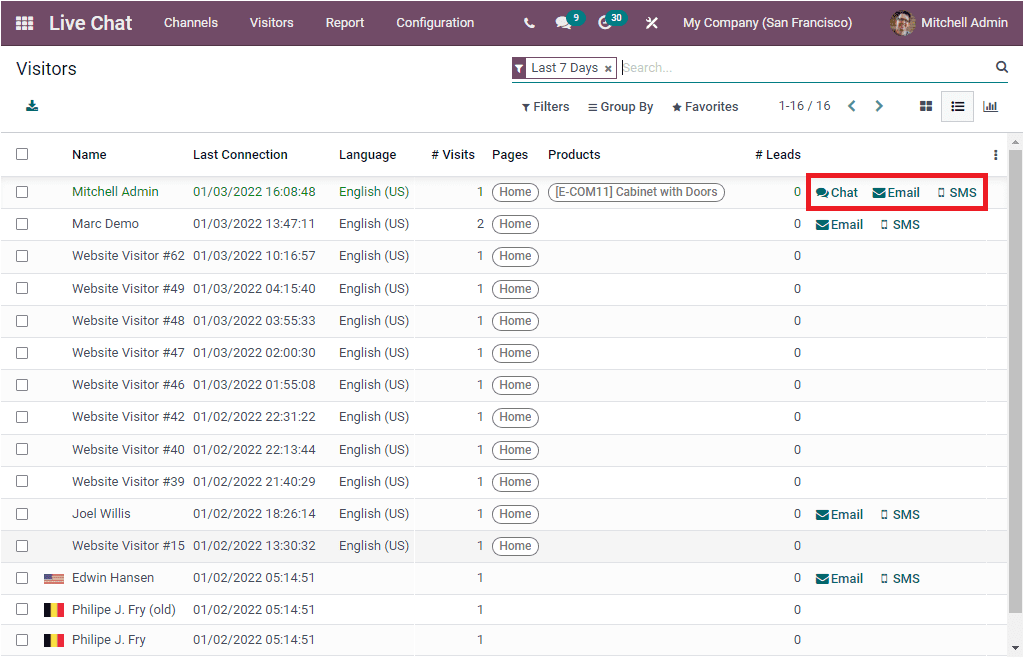Switch to the graph view icon
This screenshot has height=658, width=1024.
(990, 106)
